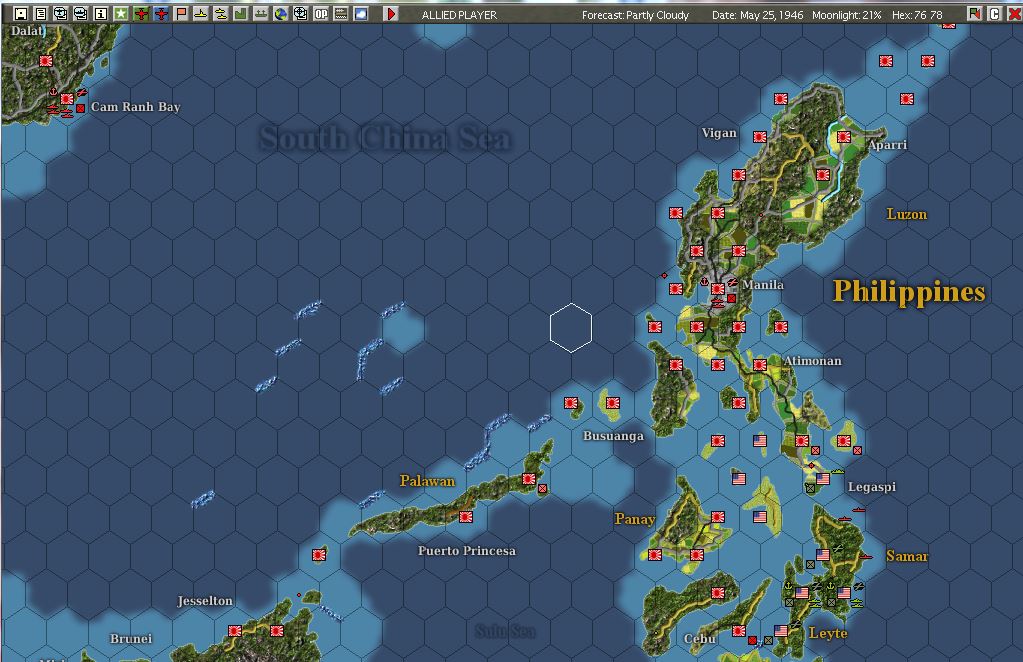Click the 'Panay' island label

point(635,519)
